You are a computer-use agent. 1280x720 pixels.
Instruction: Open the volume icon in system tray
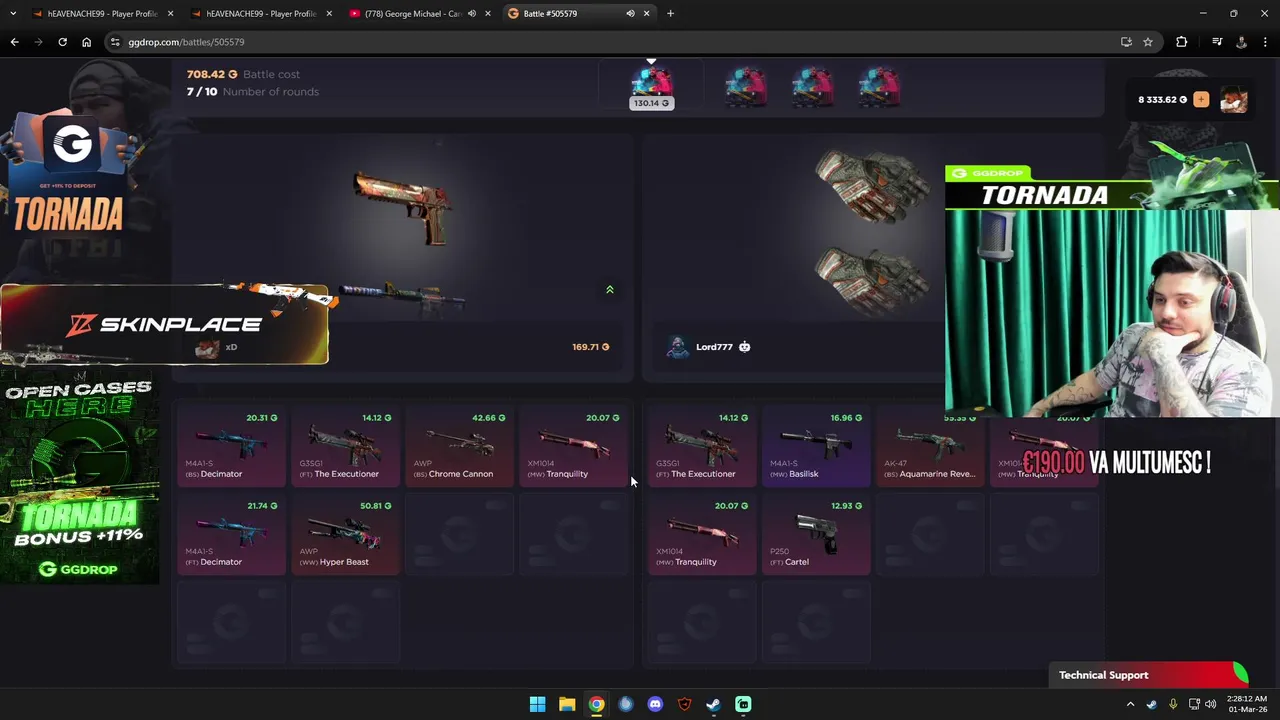click(x=1211, y=704)
